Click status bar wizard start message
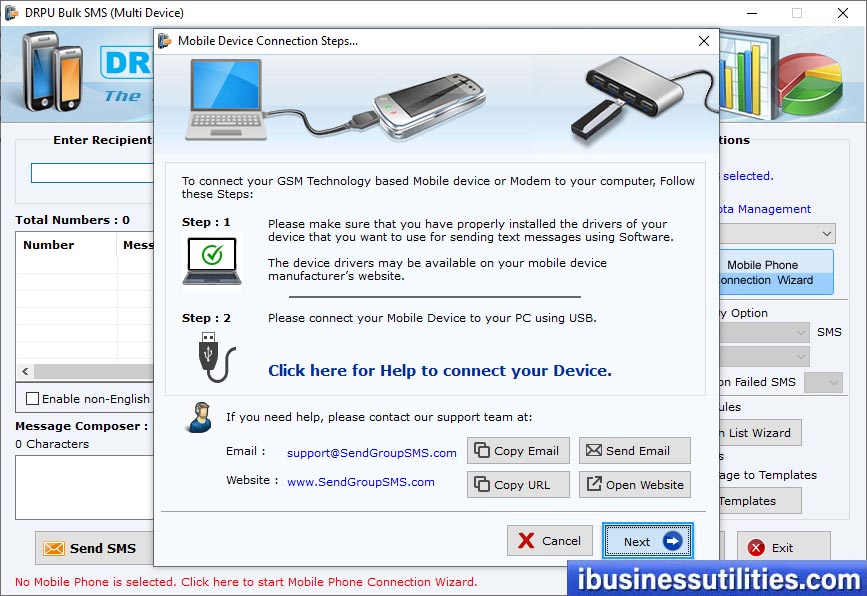This screenshot has width=867, height=596. pos(246,582)
